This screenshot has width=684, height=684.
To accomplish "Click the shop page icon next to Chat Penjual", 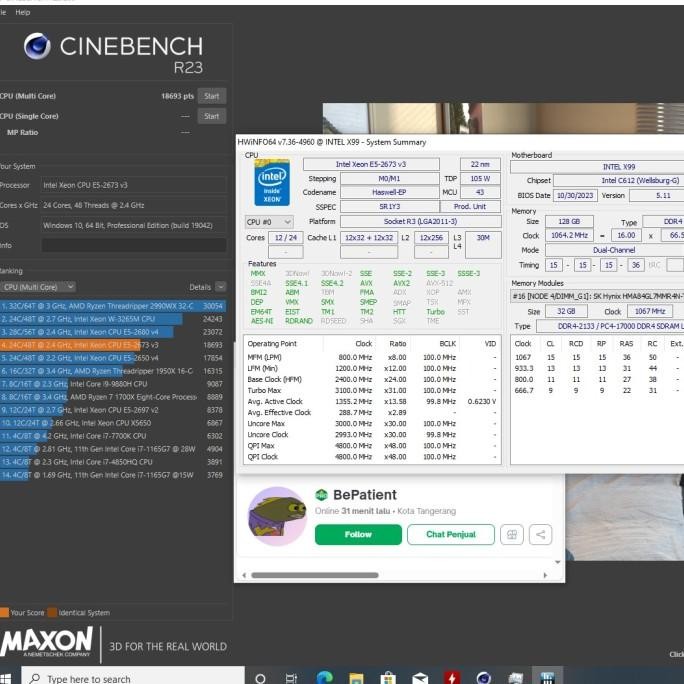I will tap(512, 534).
